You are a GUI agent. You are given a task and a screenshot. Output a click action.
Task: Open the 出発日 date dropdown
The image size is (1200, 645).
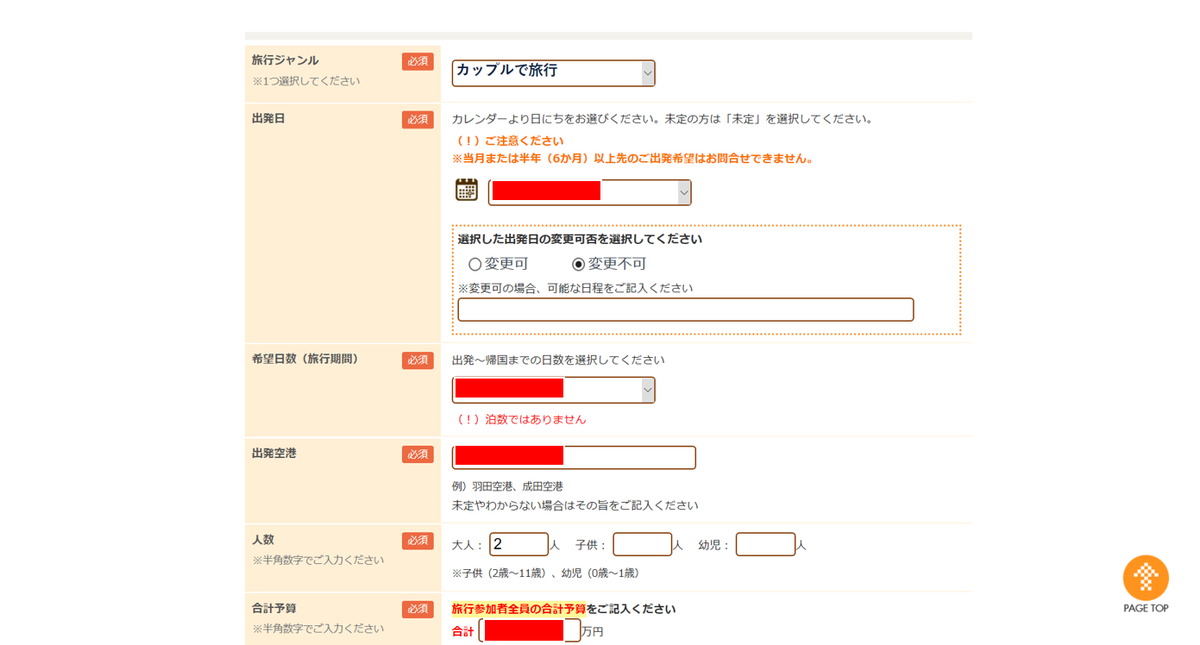tap(590, 192)
